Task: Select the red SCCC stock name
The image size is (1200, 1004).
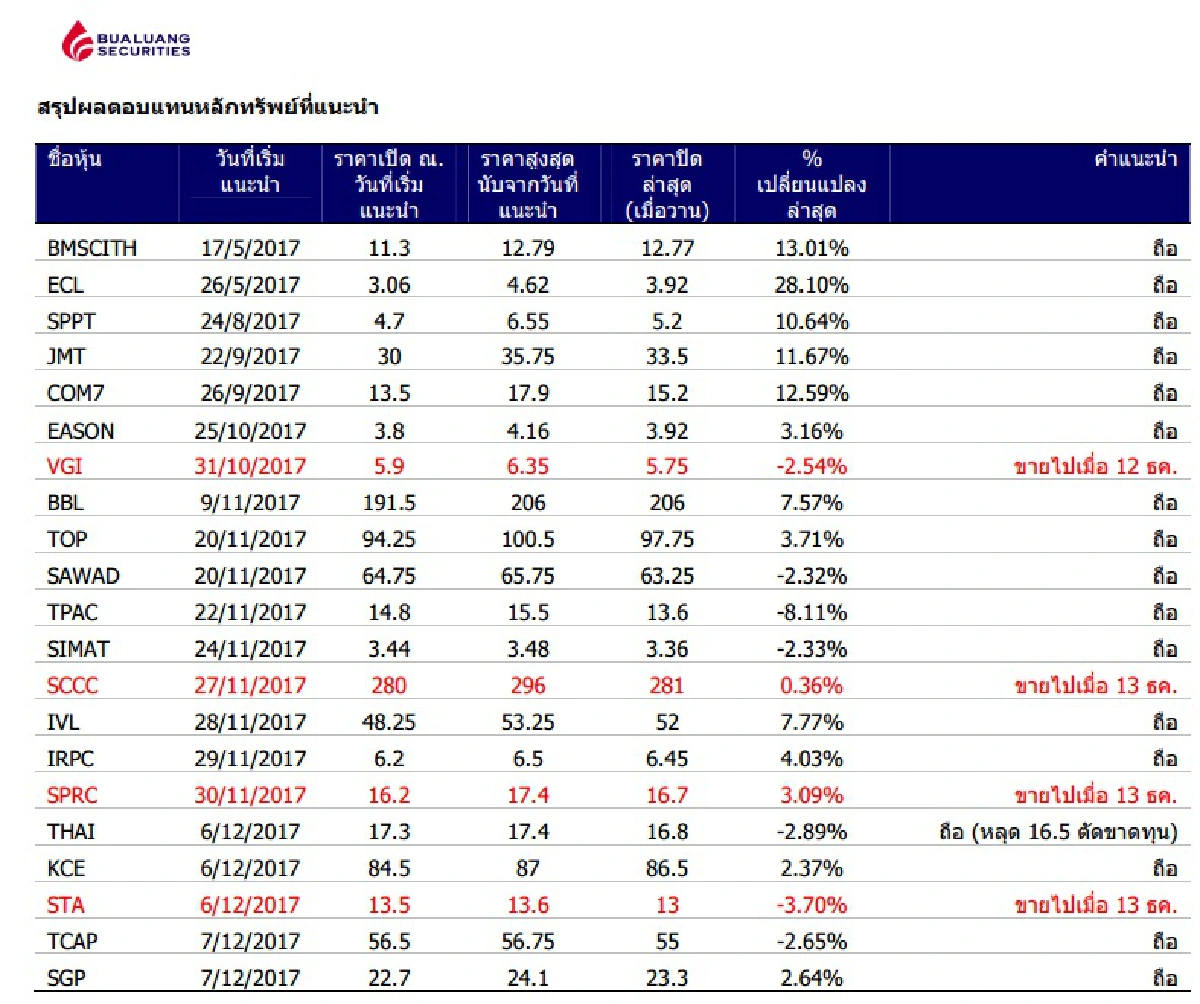Action: coord(72,686)
